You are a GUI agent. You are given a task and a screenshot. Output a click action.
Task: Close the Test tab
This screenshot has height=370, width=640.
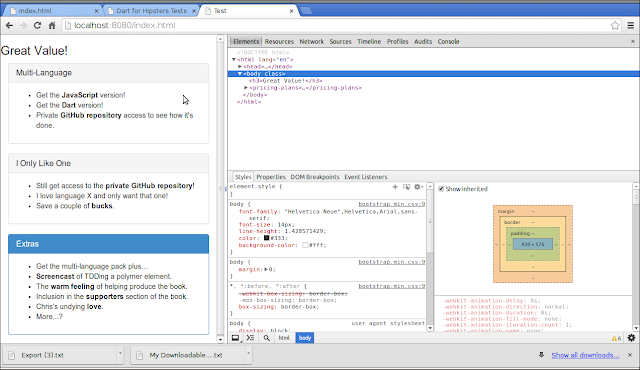tap(291, 11)
